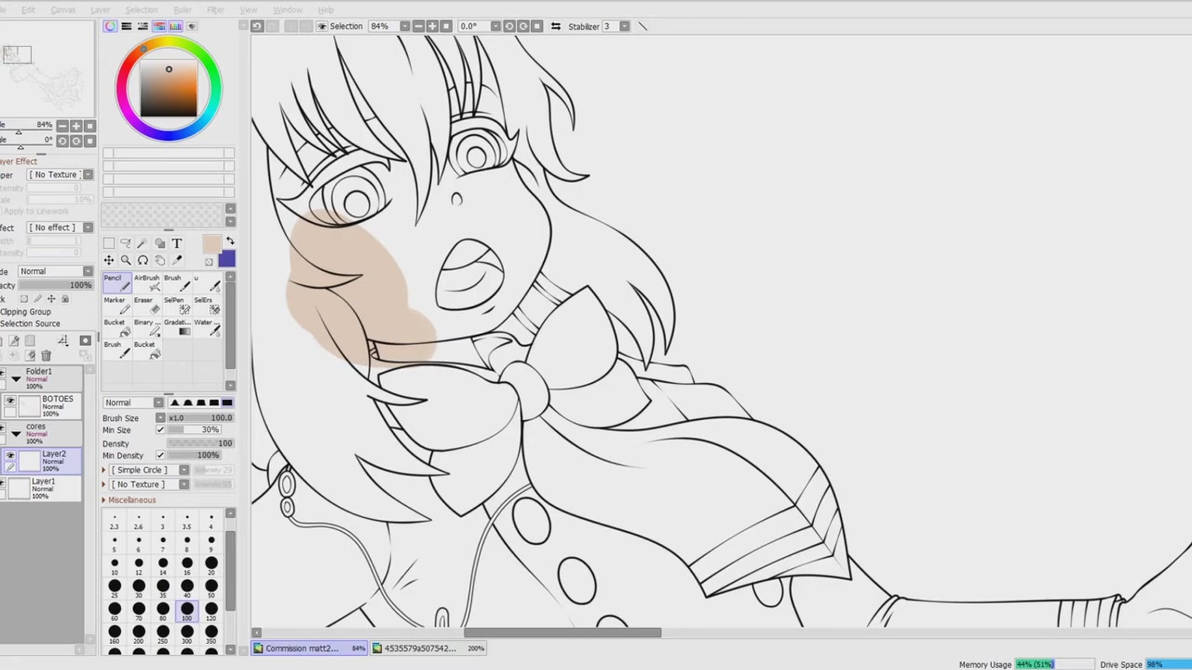Viewport: 1192px width, 670px height.
Task: Collapse the Folder1 layer folder
Action: [16, 378]
